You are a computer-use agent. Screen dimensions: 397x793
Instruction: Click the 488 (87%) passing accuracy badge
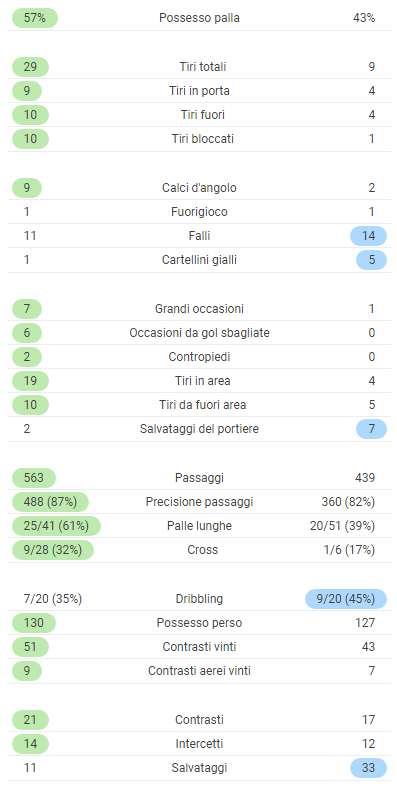[50, 502]
